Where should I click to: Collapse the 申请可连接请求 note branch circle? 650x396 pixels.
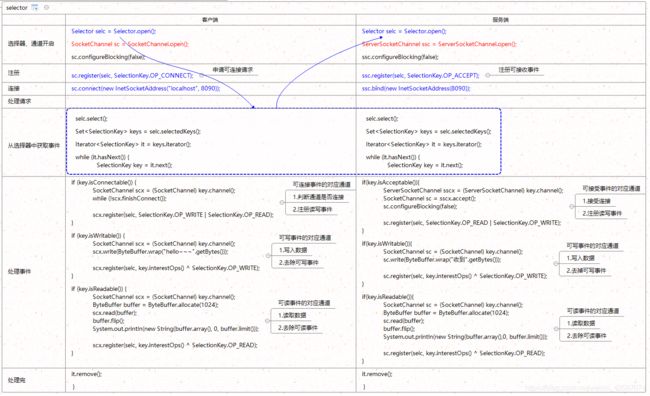click(x=201, y=75)
